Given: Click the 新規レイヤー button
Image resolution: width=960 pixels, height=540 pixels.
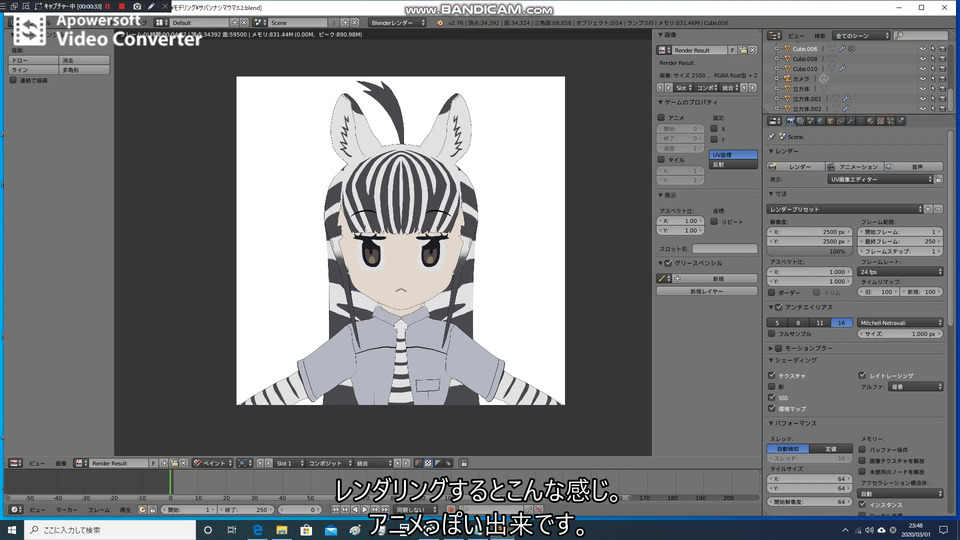Looking at the screenshot, I should [707, 291].
